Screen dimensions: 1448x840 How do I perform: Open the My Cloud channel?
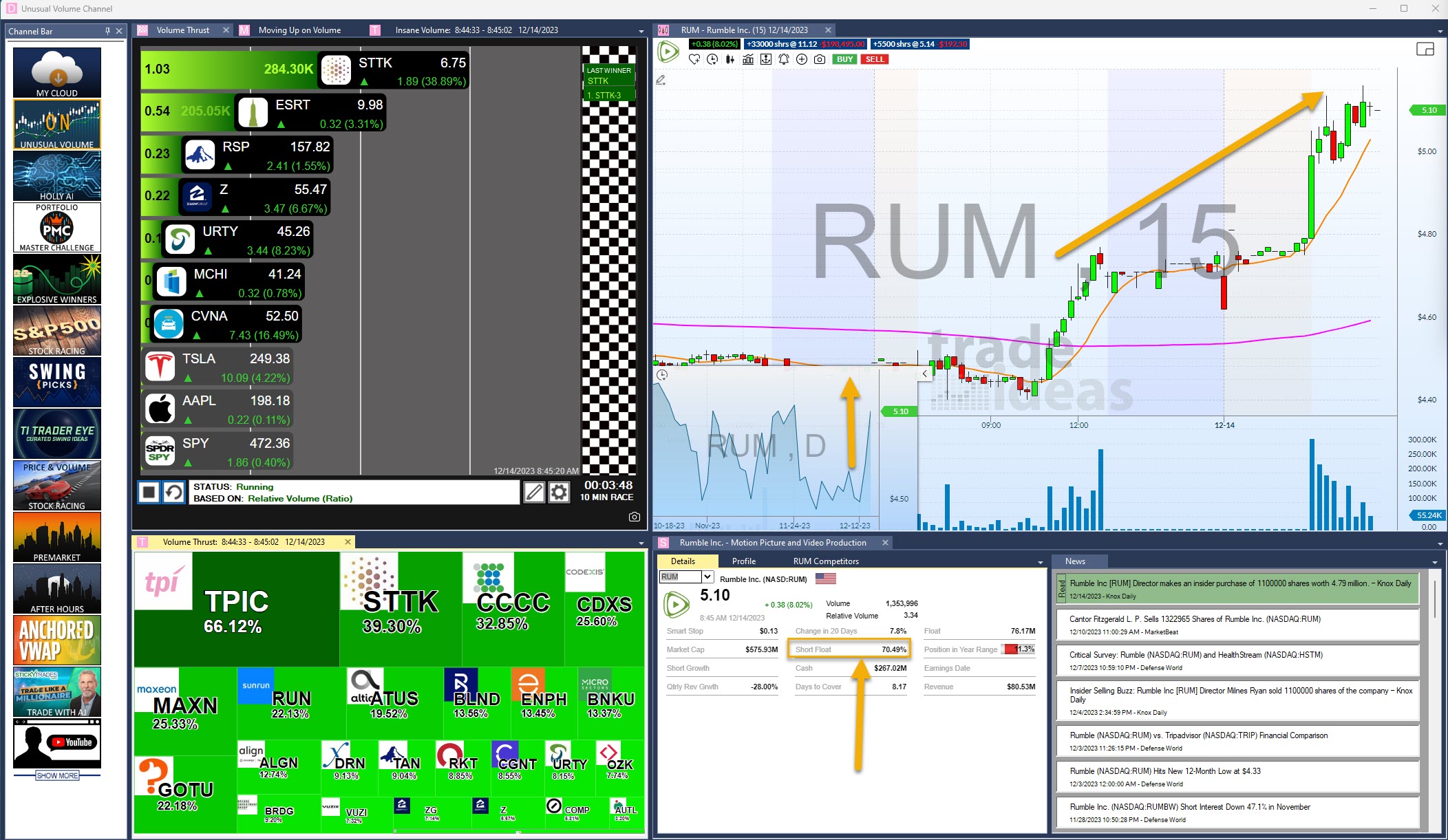point(57,72)
